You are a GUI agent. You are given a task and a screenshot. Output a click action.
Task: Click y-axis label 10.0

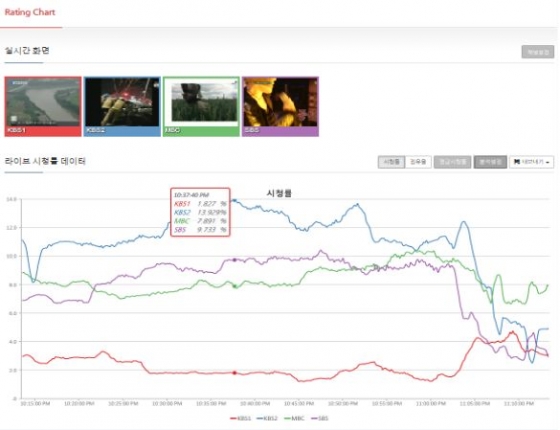[11, 256]
